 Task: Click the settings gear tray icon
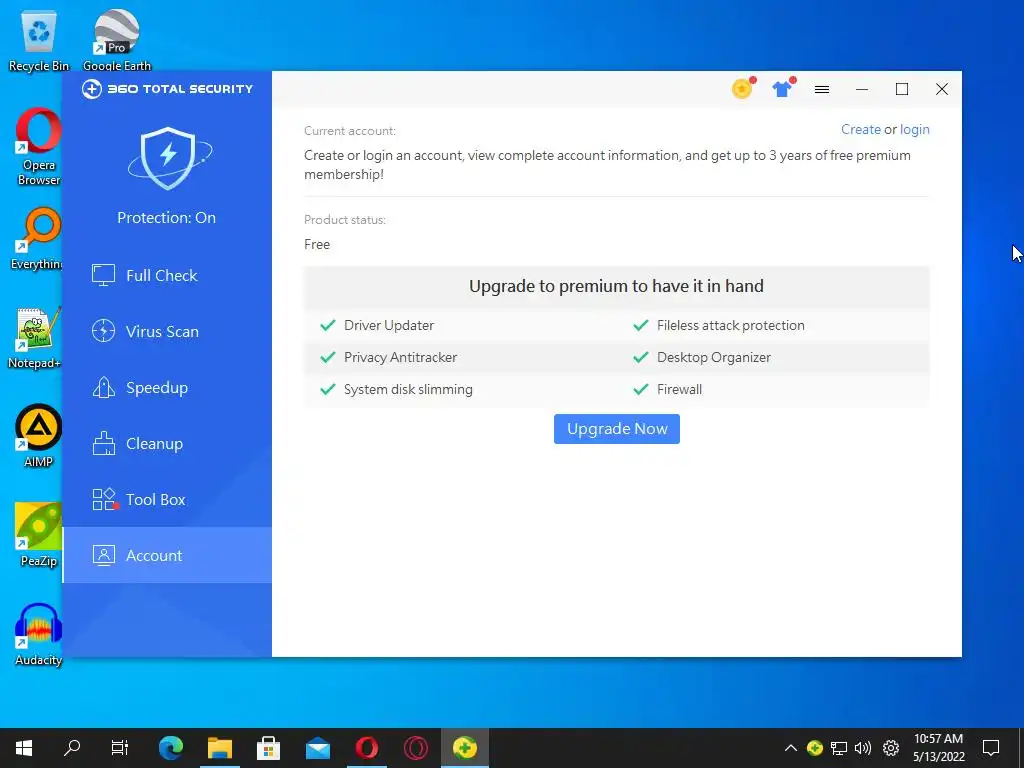(891, 748)
